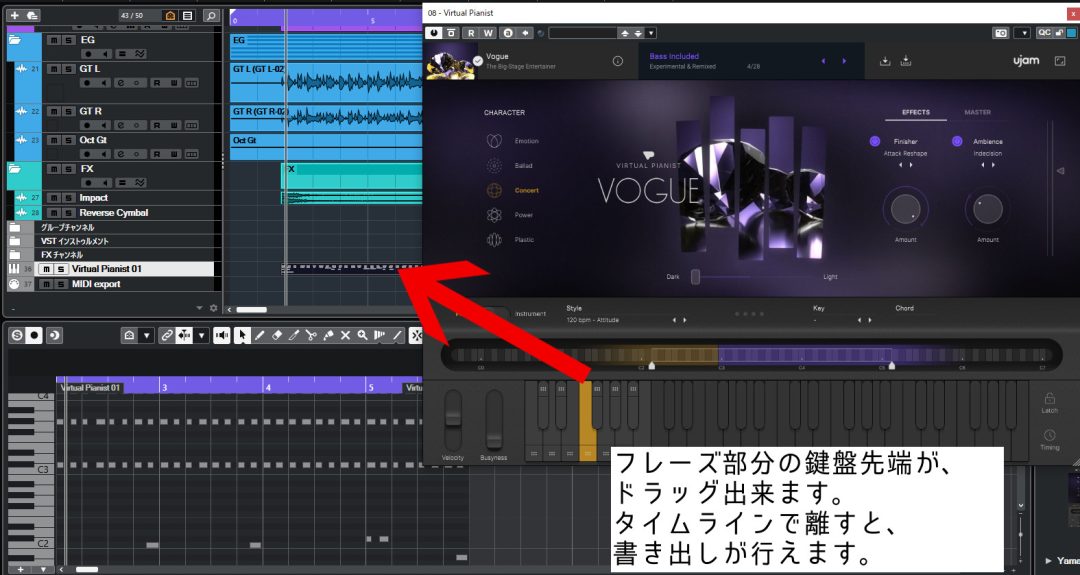Toggle Record in Editor button
The height and width of the screenshot is (575, 1080).
34,335
